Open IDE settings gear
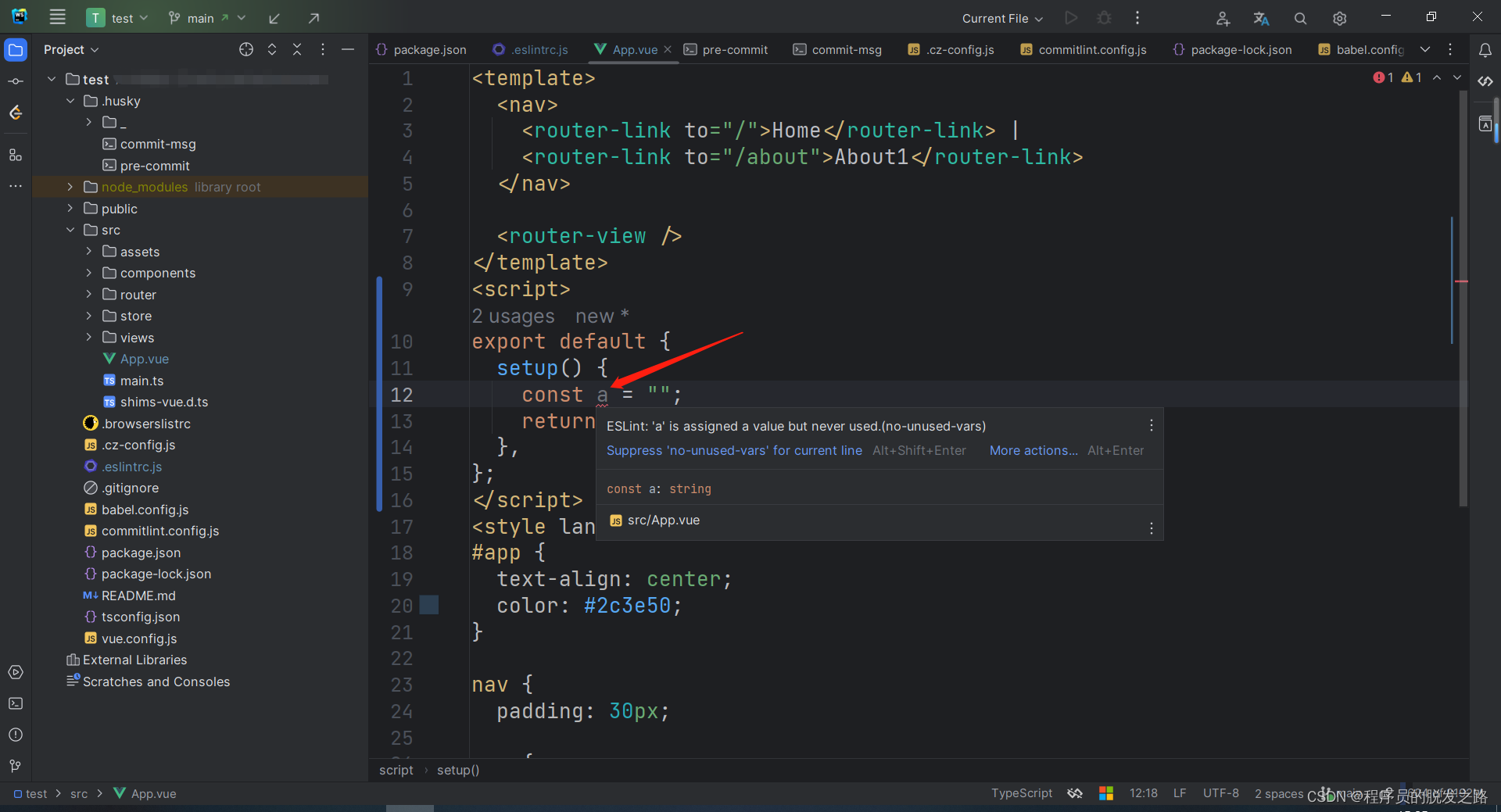This screenshot has width=1501, height=812. [1339, 18]
